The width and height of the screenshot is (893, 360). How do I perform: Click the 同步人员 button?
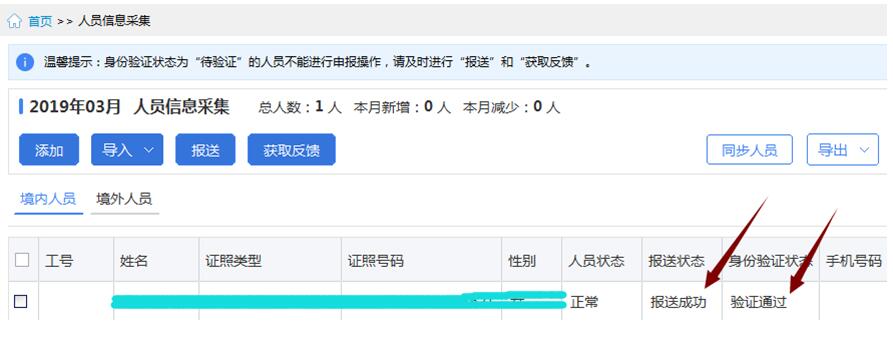pyautogui.click(x=749, y=150)
